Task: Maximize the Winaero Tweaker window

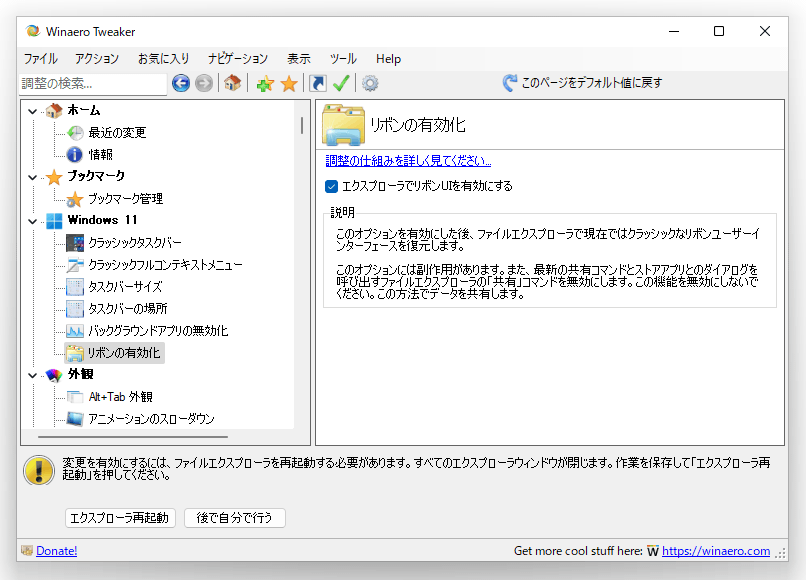Action: [x=719, y=31]
